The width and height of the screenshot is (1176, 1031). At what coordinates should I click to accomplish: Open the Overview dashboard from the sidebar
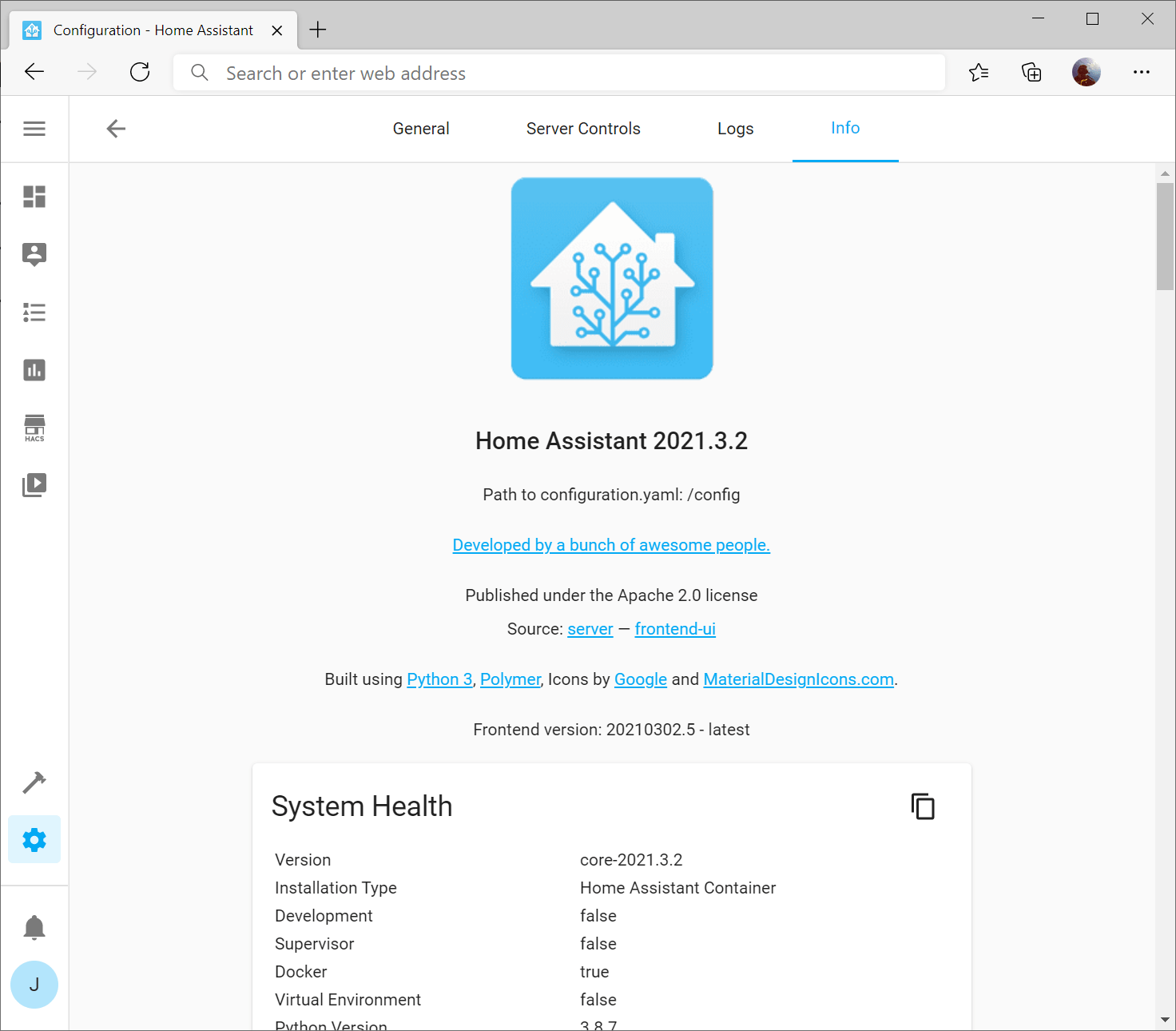(x=34, y=197)
